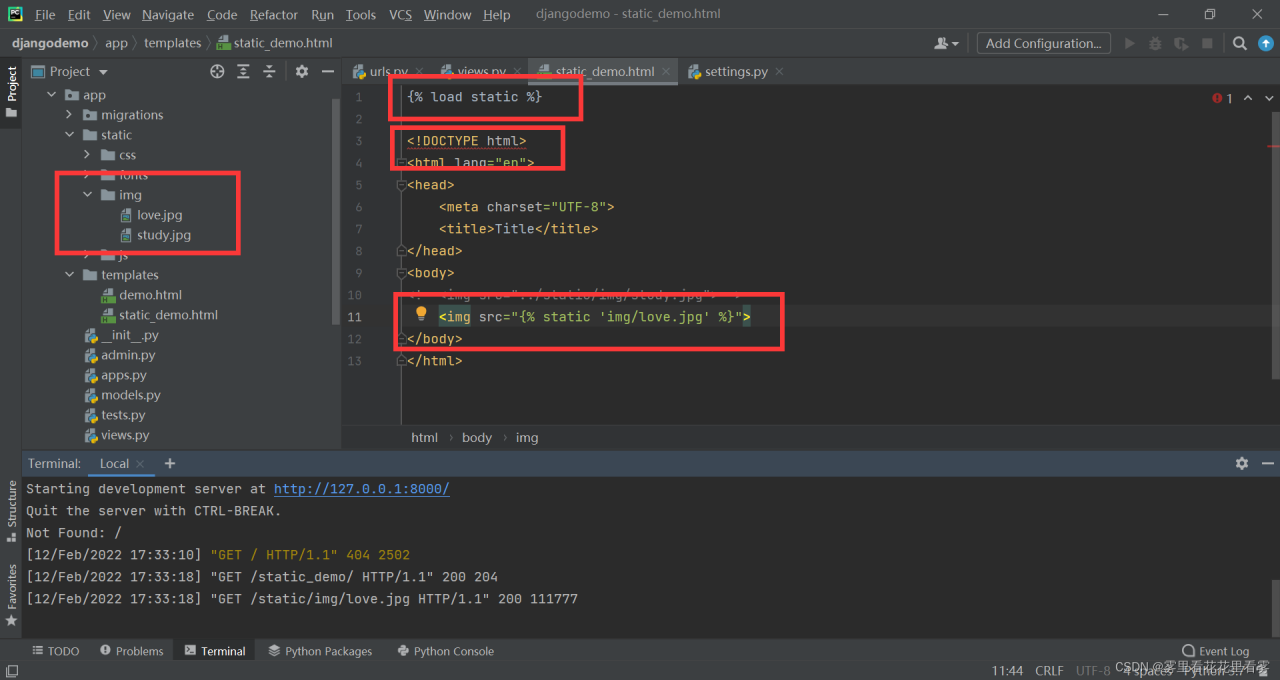
Task: Open the http://127.0.0.1:8000/ link
Action: tap(361, 489)
